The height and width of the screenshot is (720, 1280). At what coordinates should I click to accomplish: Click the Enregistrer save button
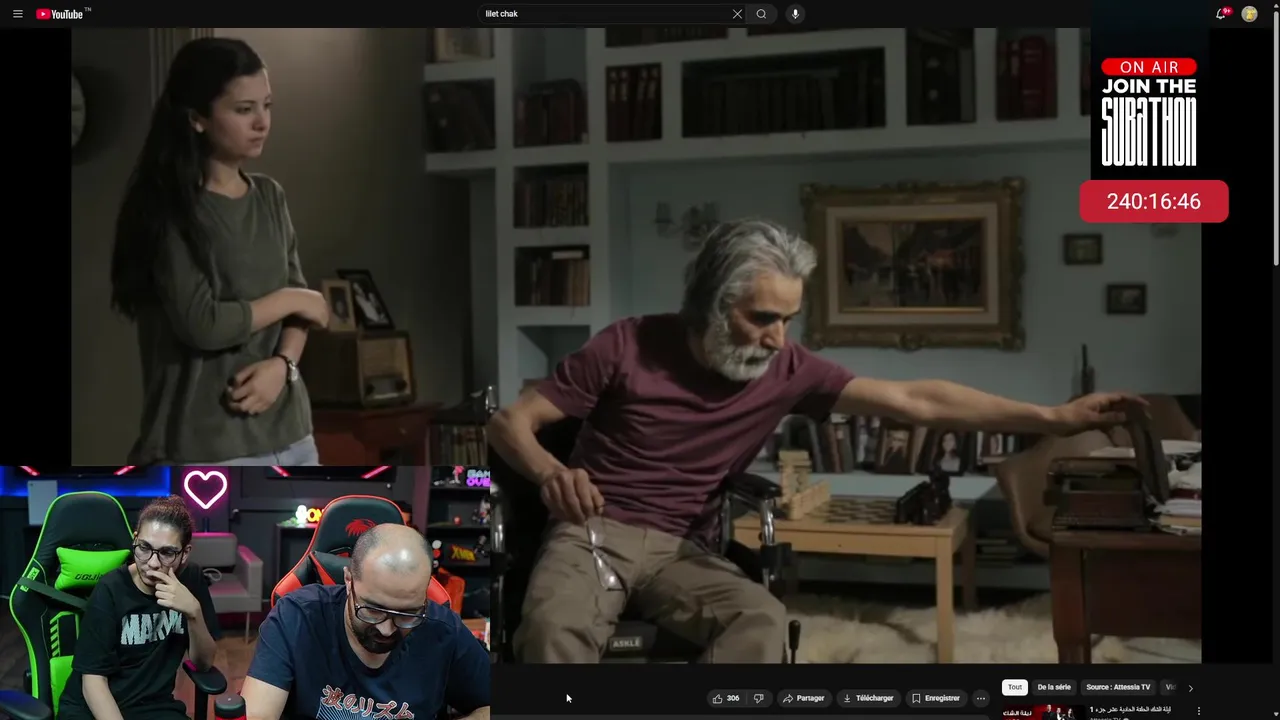coord(935,698)
